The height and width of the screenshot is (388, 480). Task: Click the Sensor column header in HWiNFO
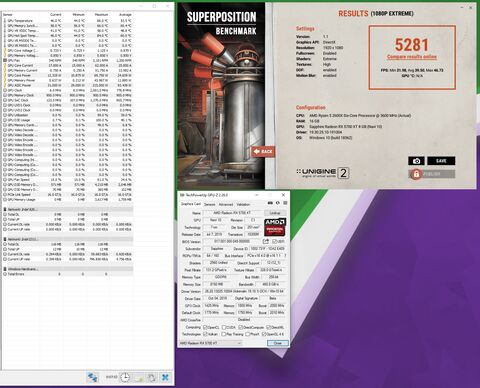coord(8,15)
